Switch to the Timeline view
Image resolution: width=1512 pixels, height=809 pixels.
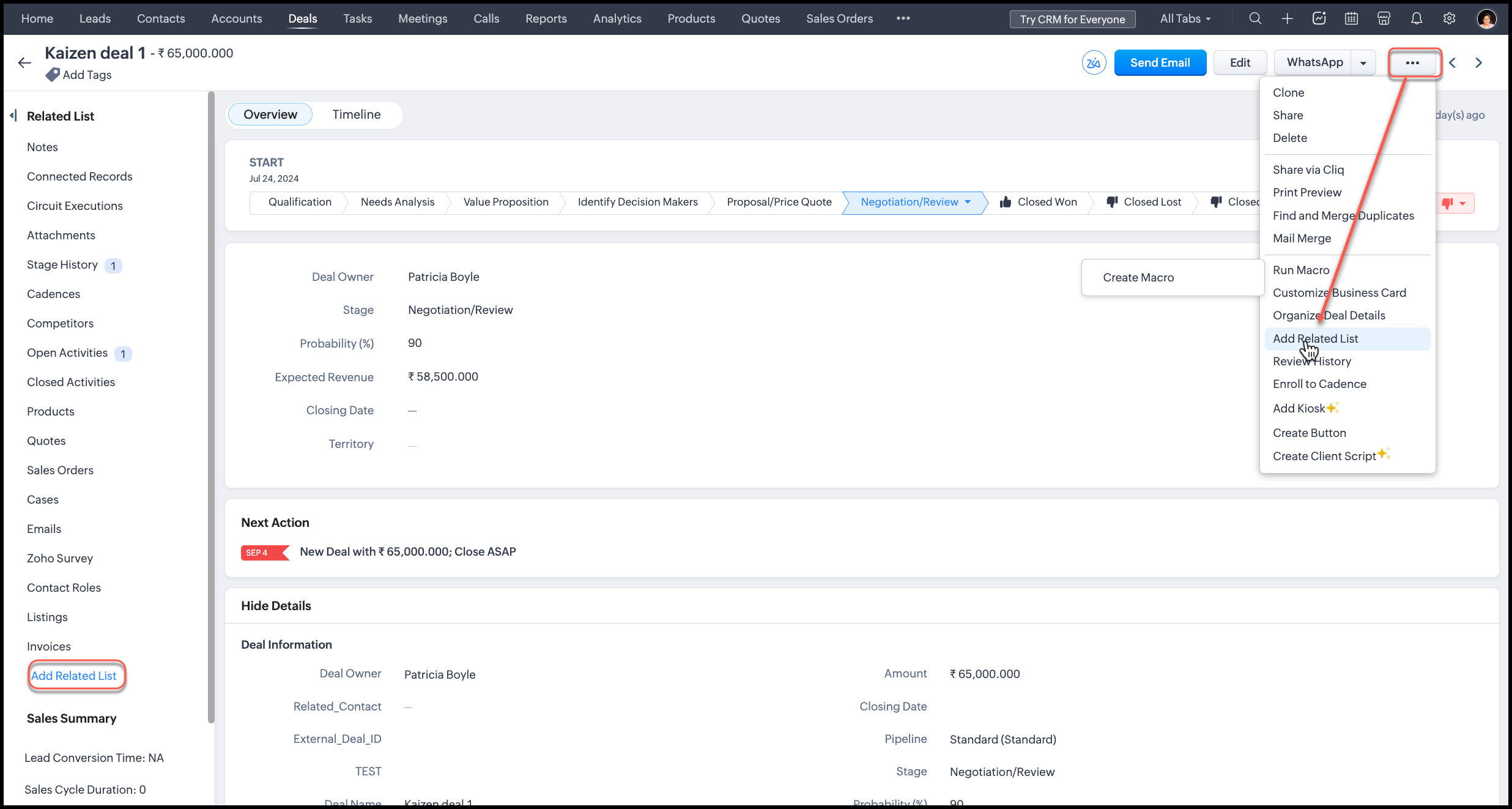356,114
